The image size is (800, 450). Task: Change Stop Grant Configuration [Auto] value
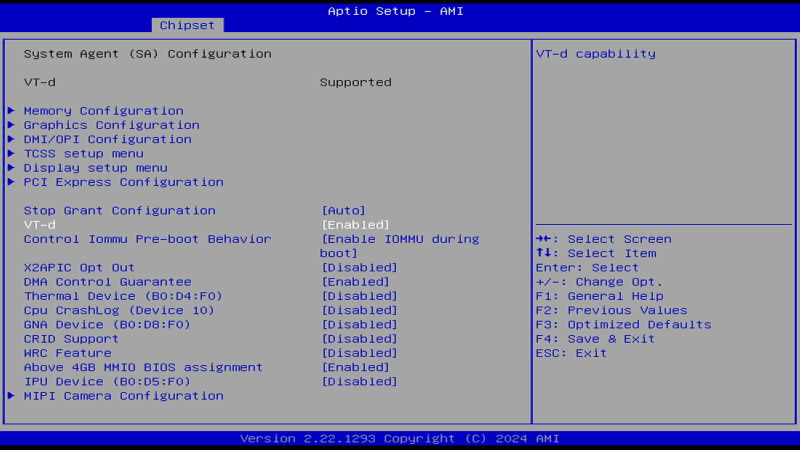click(x=343, y=211)
